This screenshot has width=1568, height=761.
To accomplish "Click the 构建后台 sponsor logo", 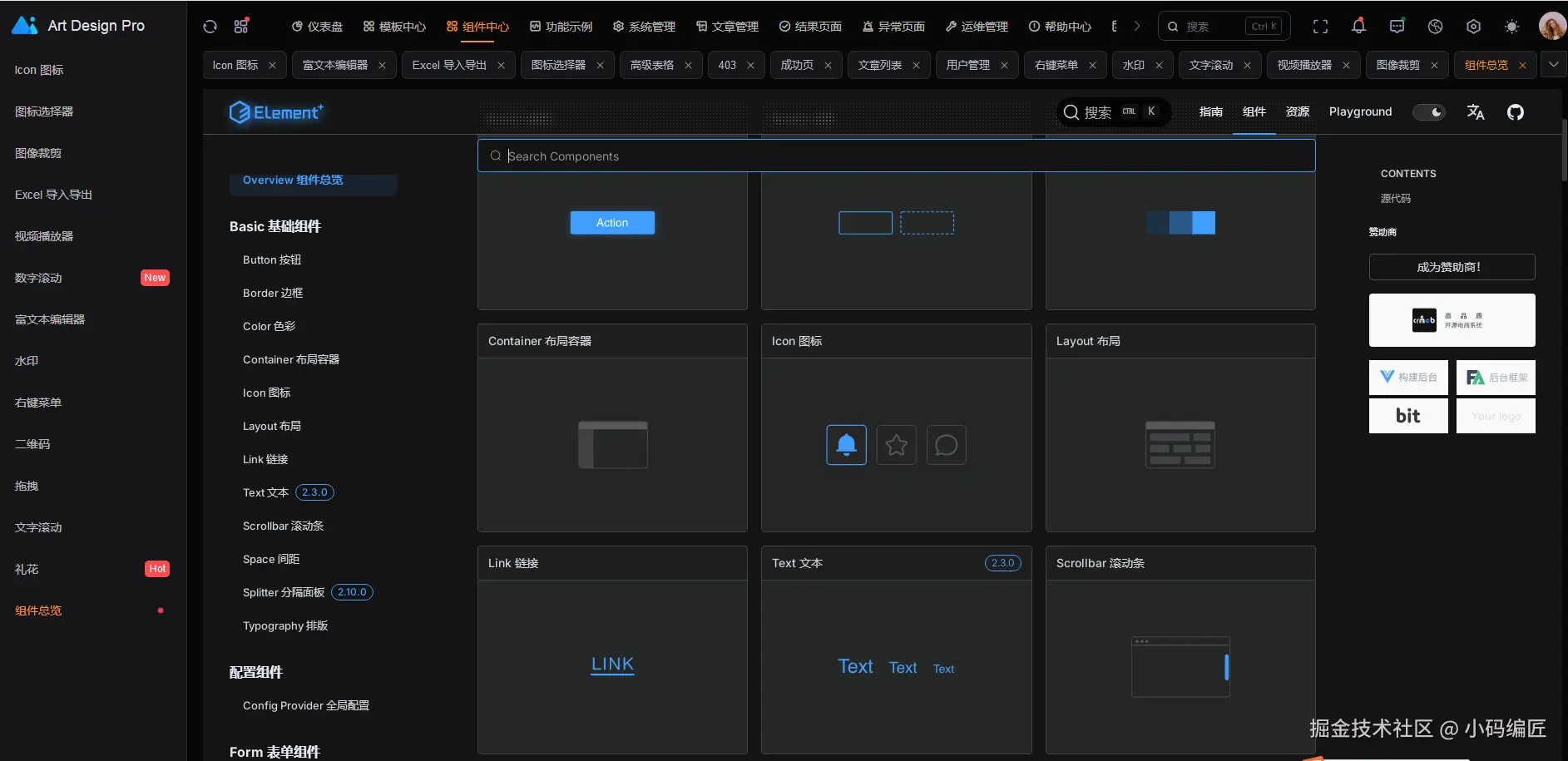I will [x=1408, y=378].
